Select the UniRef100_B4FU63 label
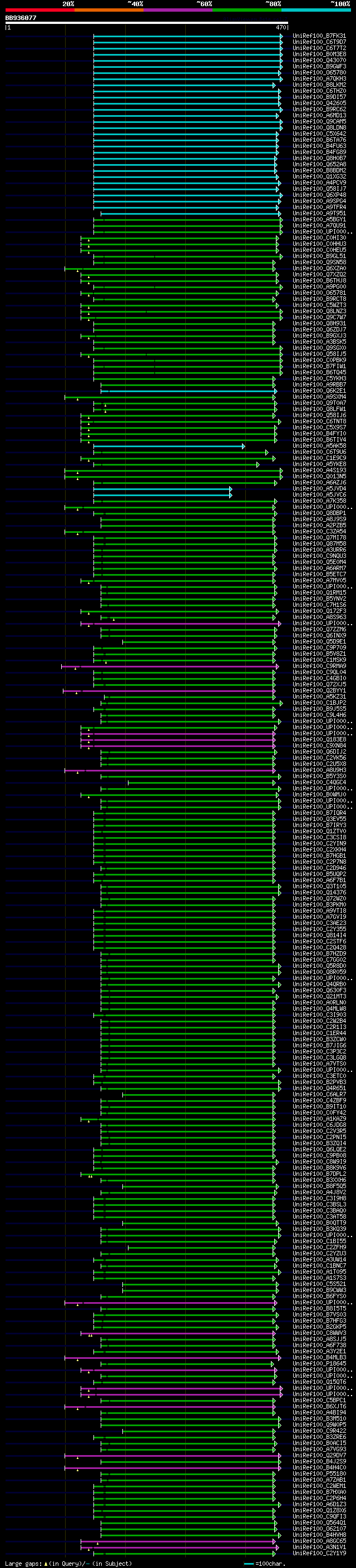The width and height of the screenshot is (356, 1568). click(x=319, y=146)
